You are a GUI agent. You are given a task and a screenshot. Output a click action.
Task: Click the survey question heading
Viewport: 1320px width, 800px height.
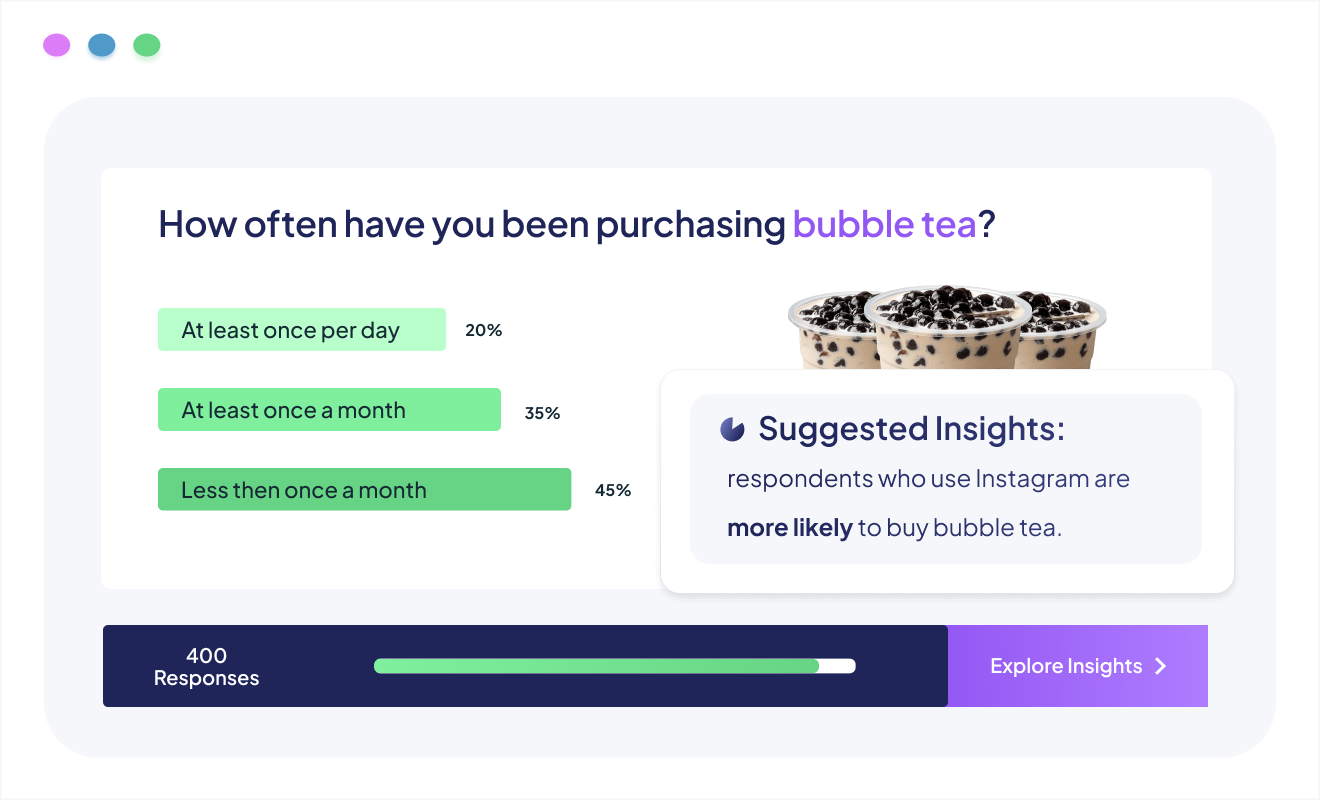click(578, 224)
